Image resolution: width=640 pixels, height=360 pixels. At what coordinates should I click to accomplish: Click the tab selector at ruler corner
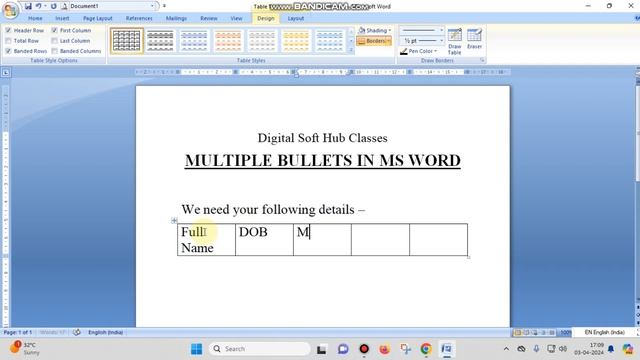coord(6,73)
